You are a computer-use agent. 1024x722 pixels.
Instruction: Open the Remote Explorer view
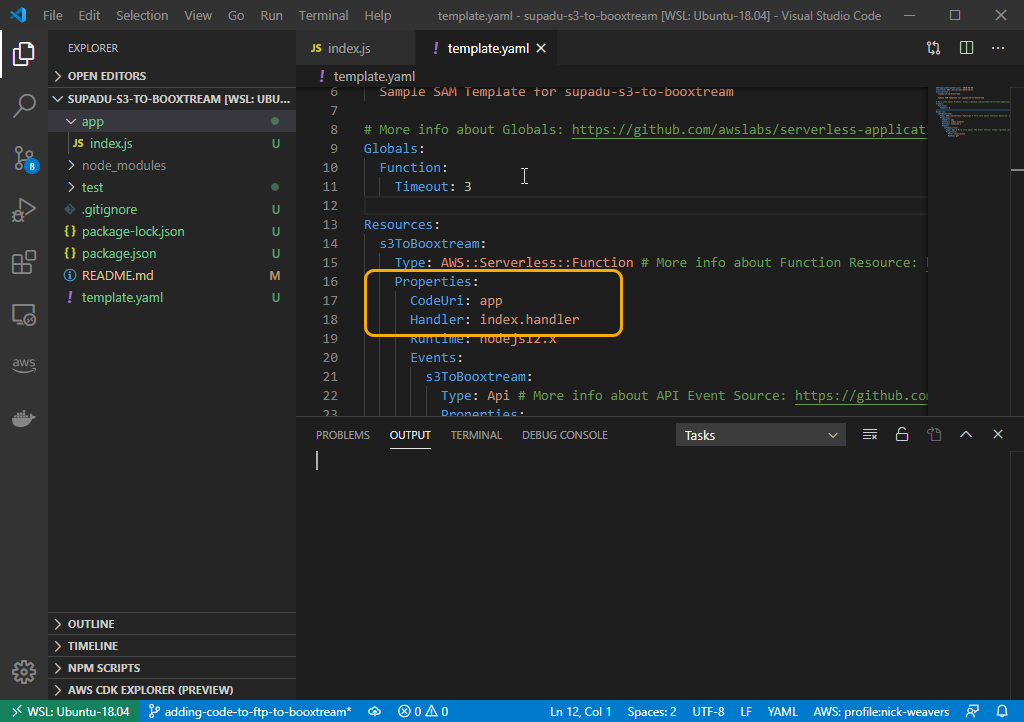24,315
